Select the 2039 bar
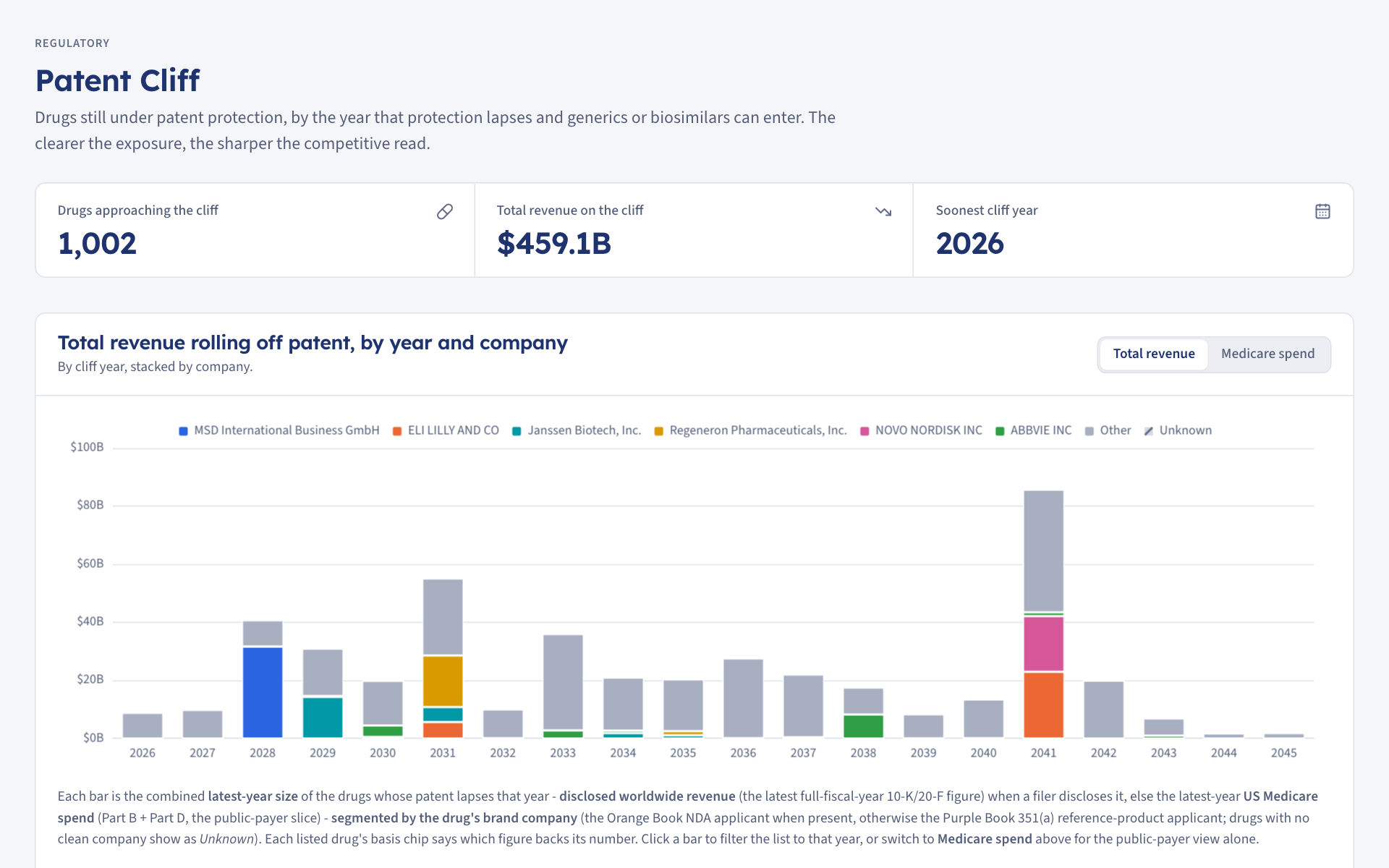The height and width of the screenshot is (868, 1389). click(923, 726)
